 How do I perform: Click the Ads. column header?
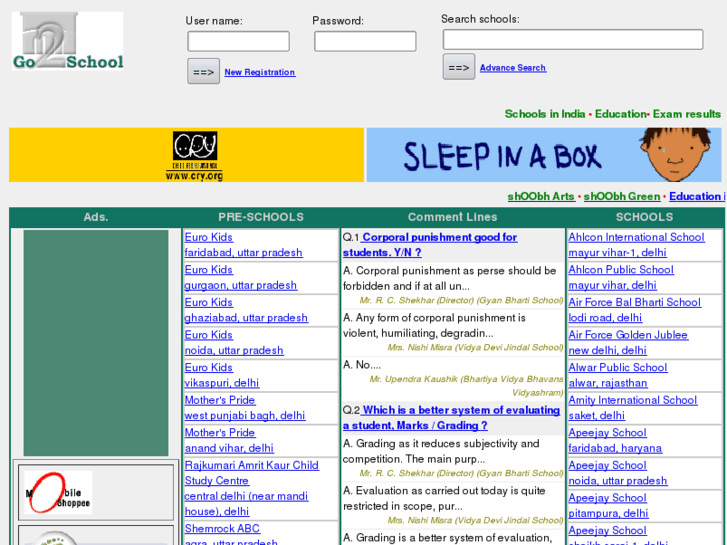click(x=96, y=217)
